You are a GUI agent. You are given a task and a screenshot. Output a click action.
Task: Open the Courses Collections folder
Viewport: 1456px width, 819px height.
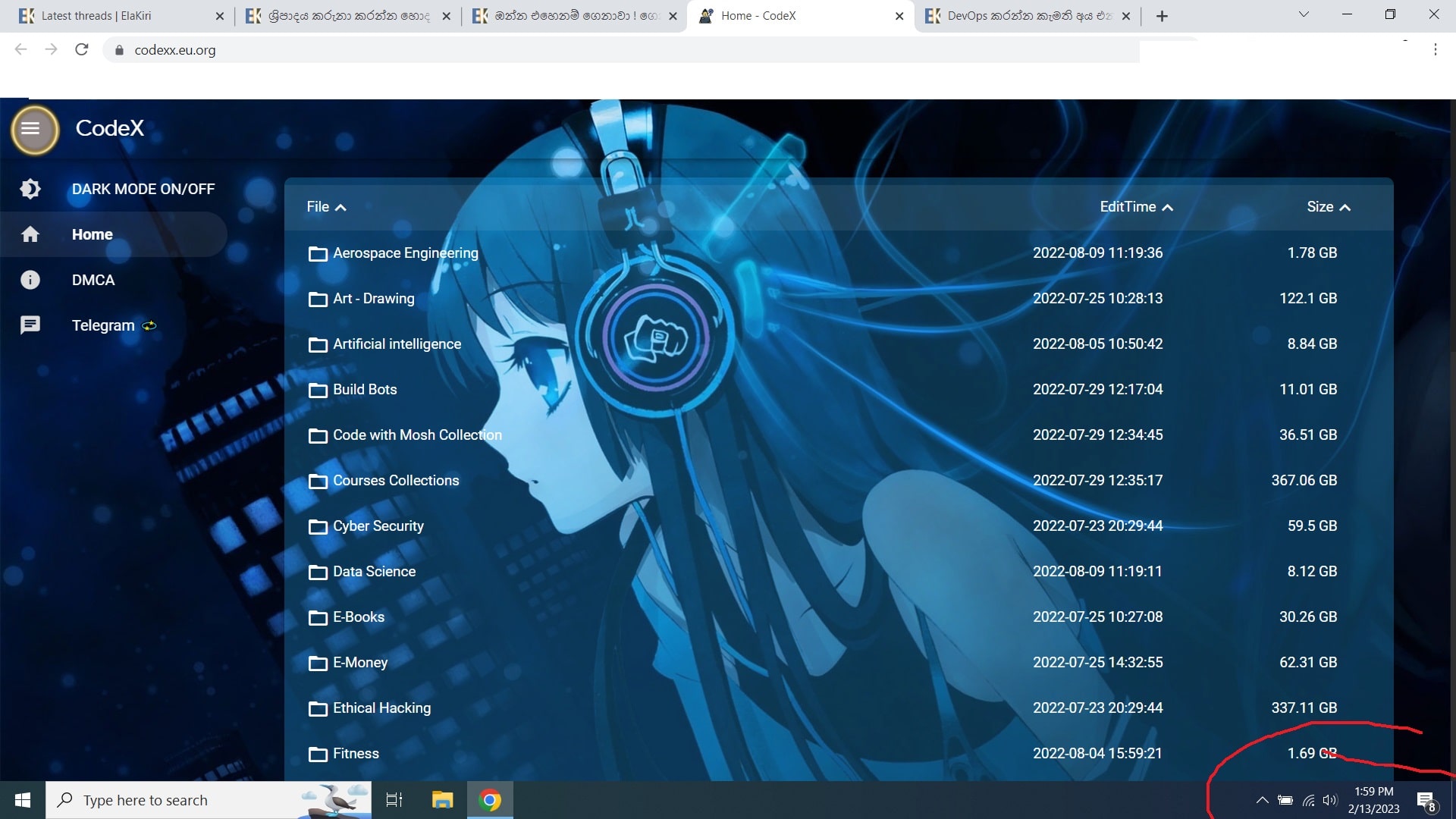[x=396, y=481]
